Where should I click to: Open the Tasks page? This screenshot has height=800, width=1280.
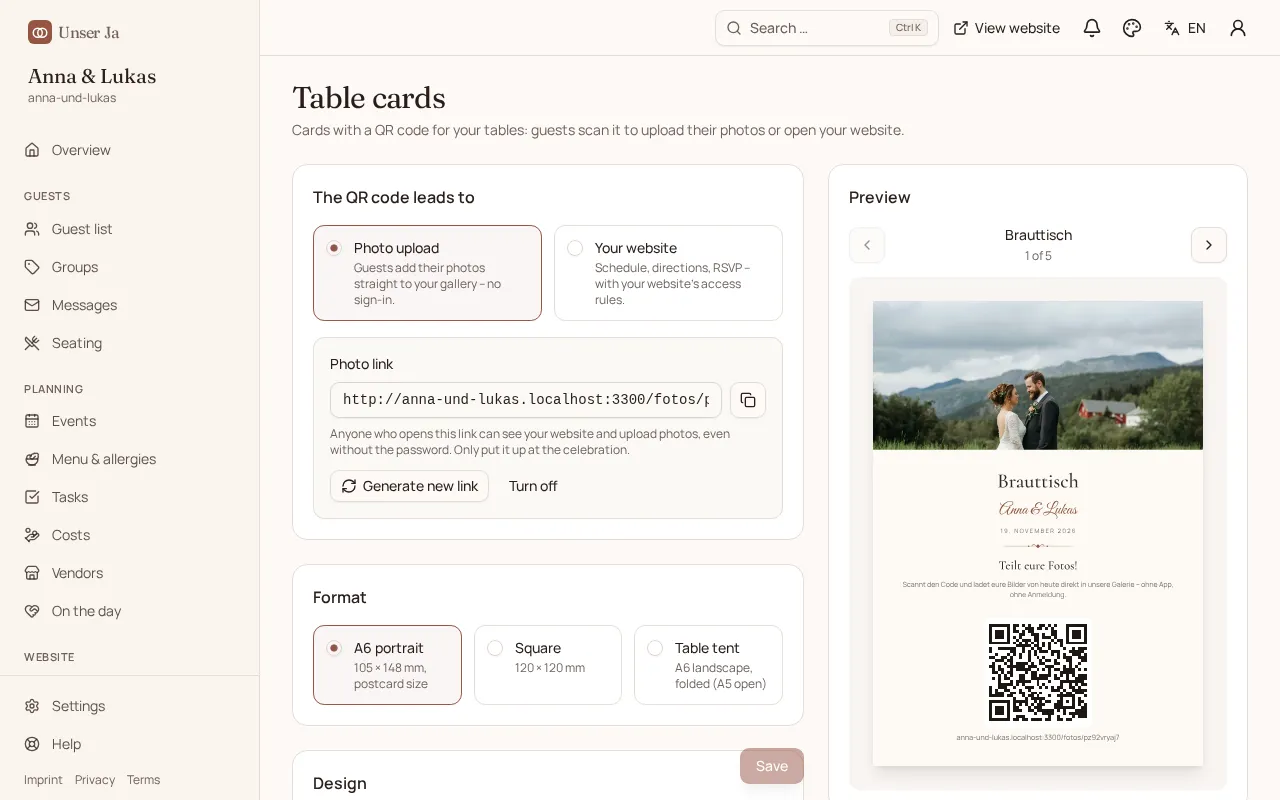click(x=130, y=497)
